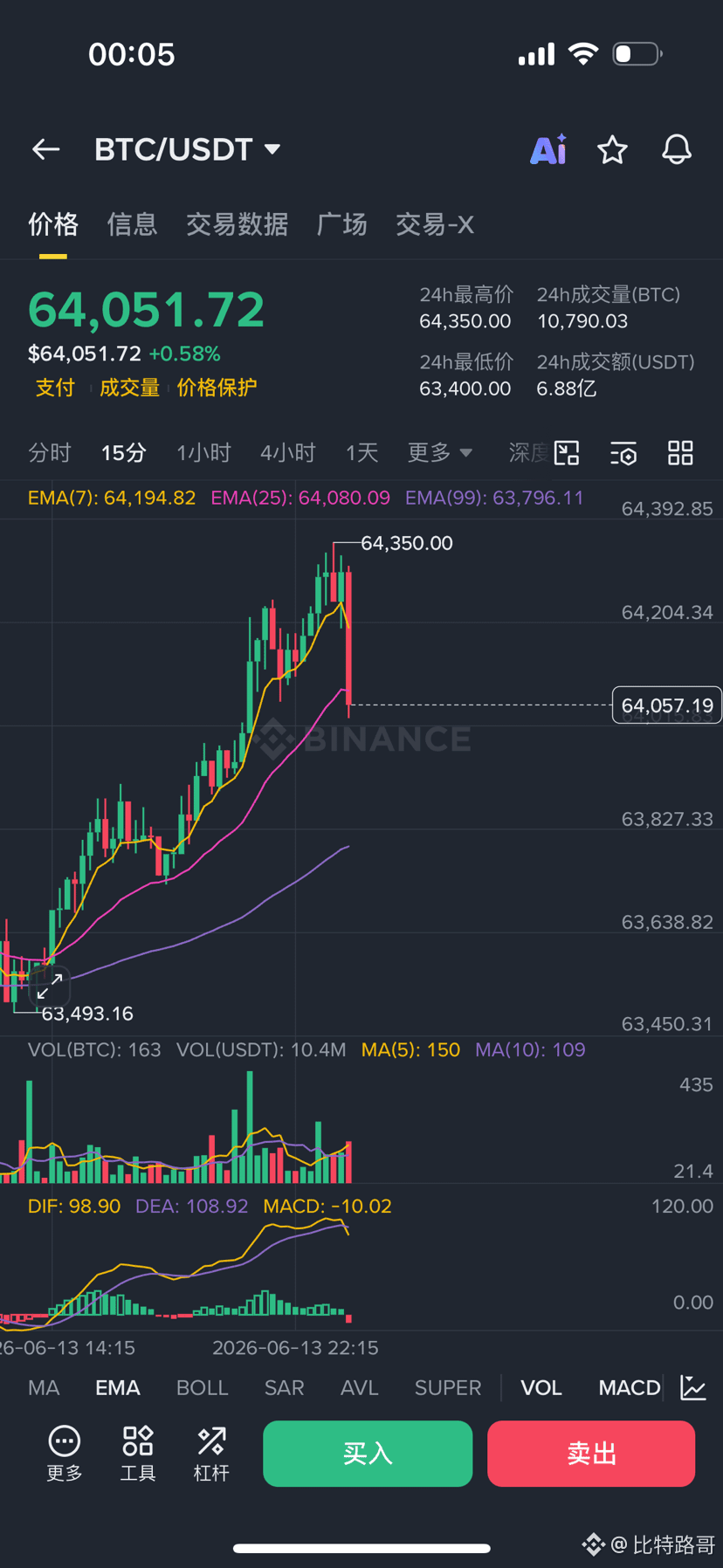Tap the 24h最低价 value 63,400.00
Viewport: 723px width, 1568px height.
465,389
